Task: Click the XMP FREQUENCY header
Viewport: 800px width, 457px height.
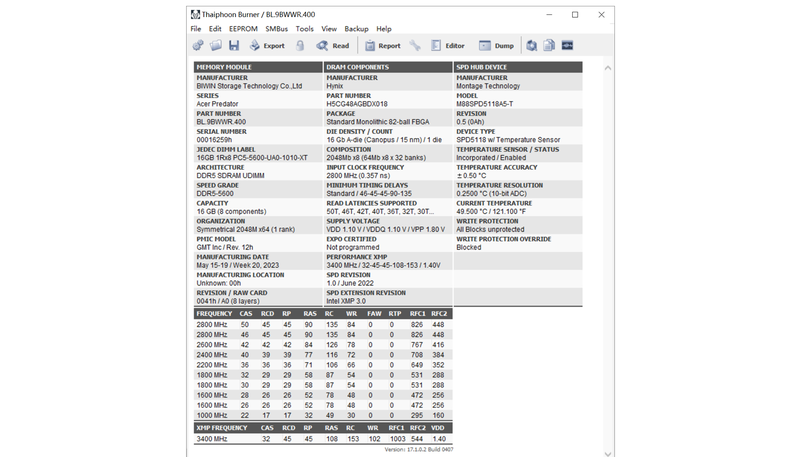Action: (x=221, y=428)
